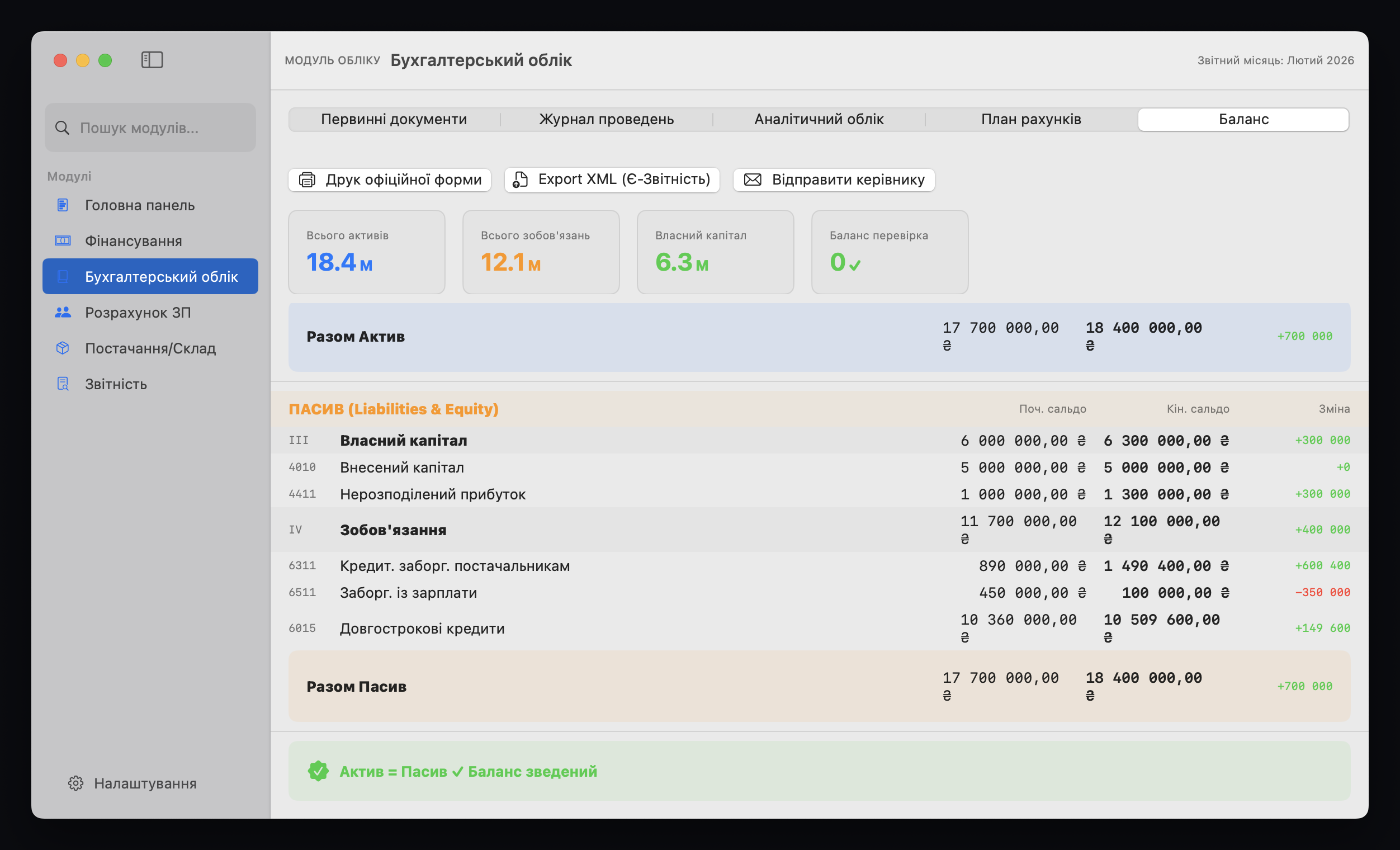
Task: Select Бухгалтерський облік sidebar module
Action: point(150,277)
